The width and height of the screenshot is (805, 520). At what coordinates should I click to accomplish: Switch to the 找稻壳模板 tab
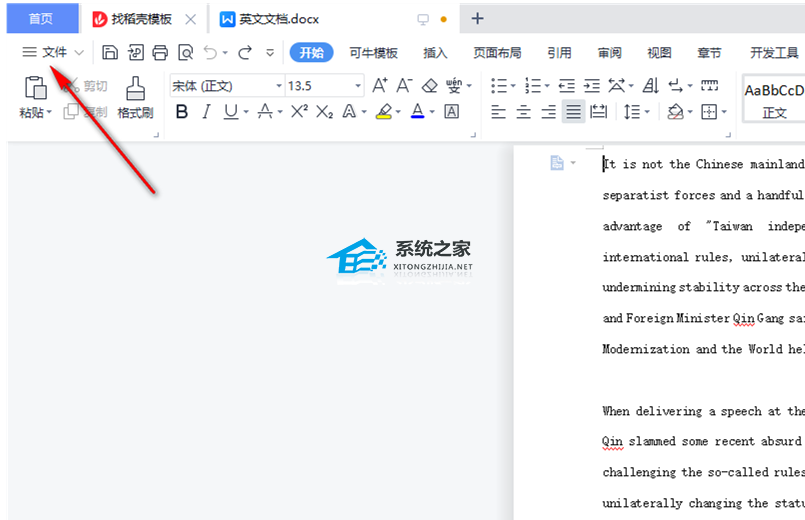pyautogui.click(x=132, y=19)
